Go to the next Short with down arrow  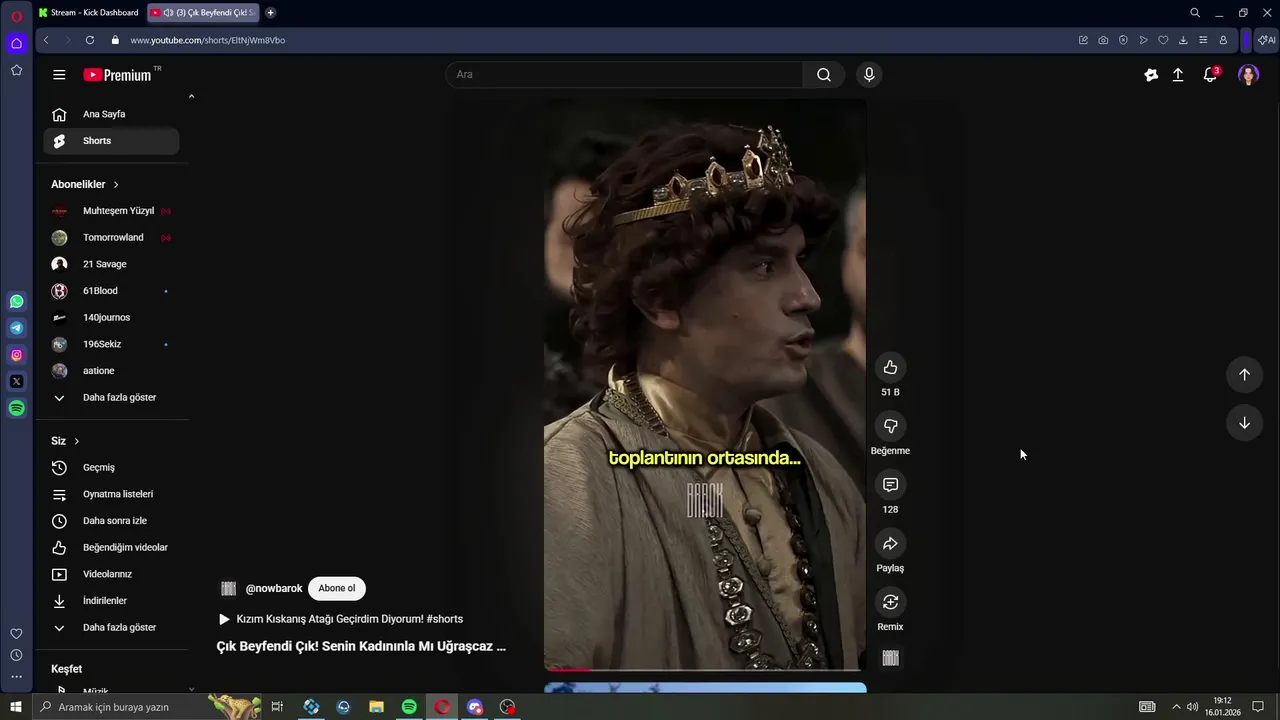1244,423
